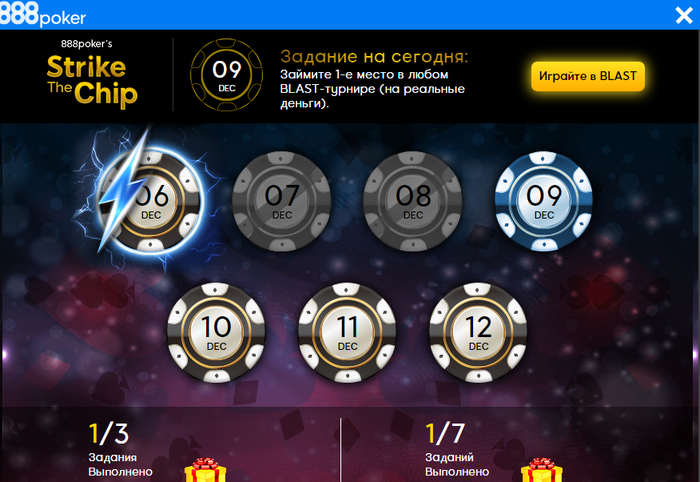Open the gift box under 1/7 progress
The height and width of the screenshot is (482, 700).
542,470
